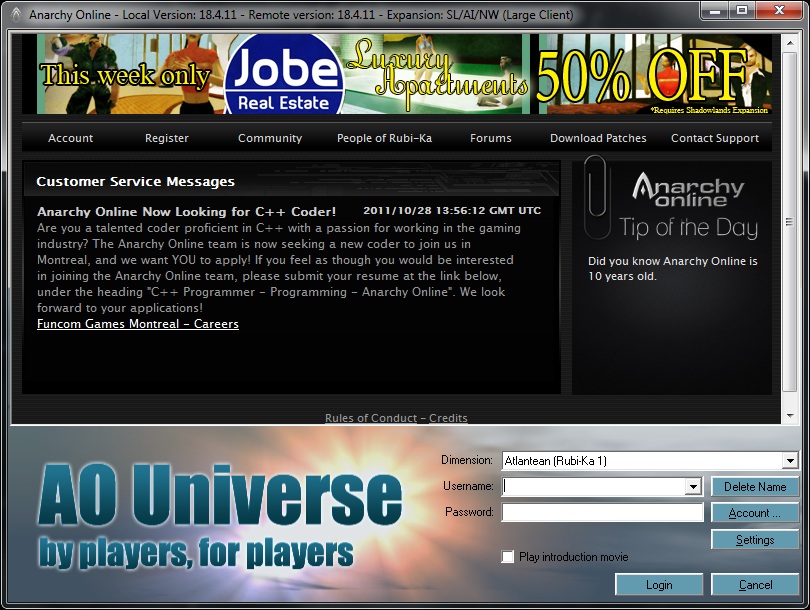Open the Username dropdown arrow
This screenshot has height=610, width=810.
(x=694, y=487)
